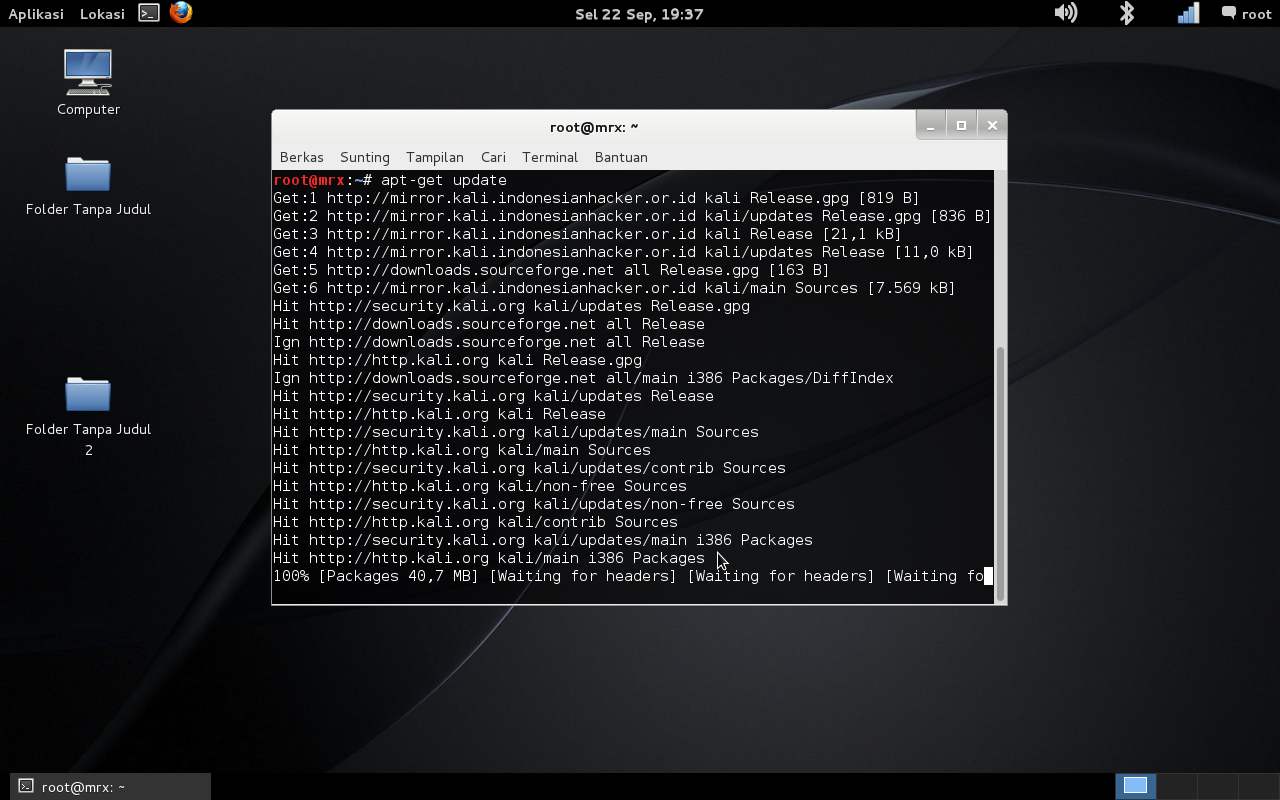Open the Firefox-style browser launcher in top panel
The image size is (1280, 800).
point(181,13)
